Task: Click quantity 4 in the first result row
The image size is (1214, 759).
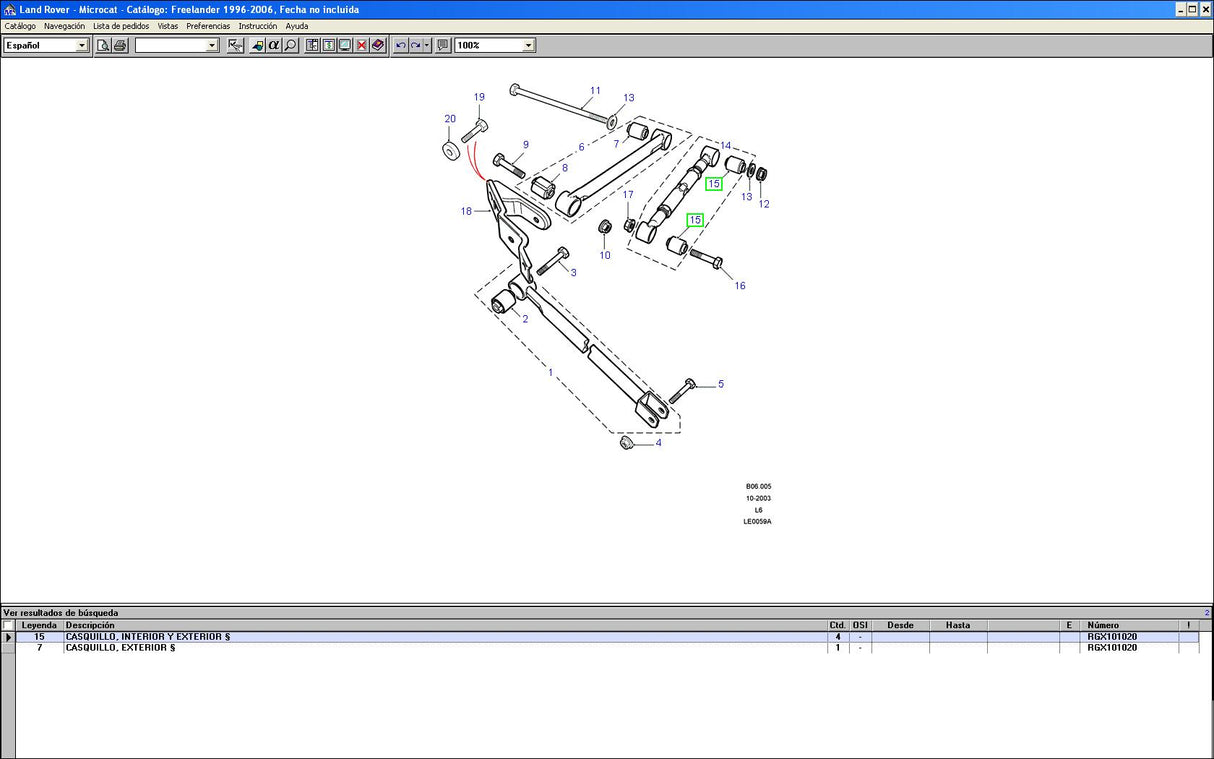Action: pyautogui.click(x=838, y=637)
